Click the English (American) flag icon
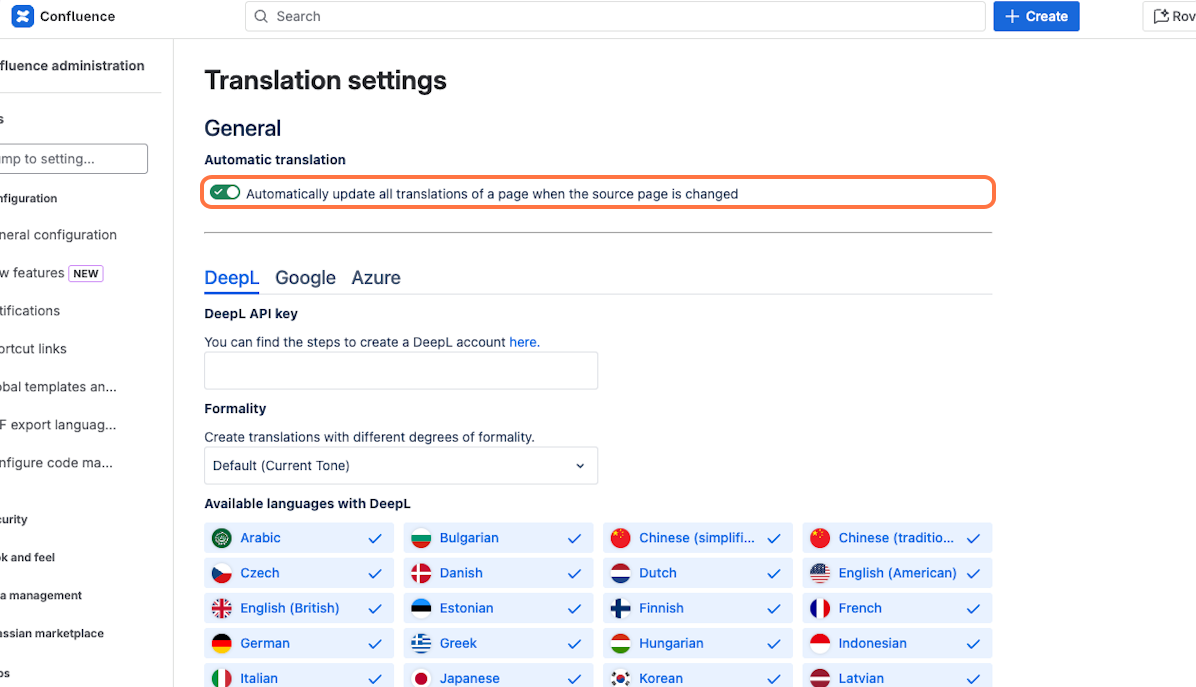The image size is (1196, 687). (820, 573)
